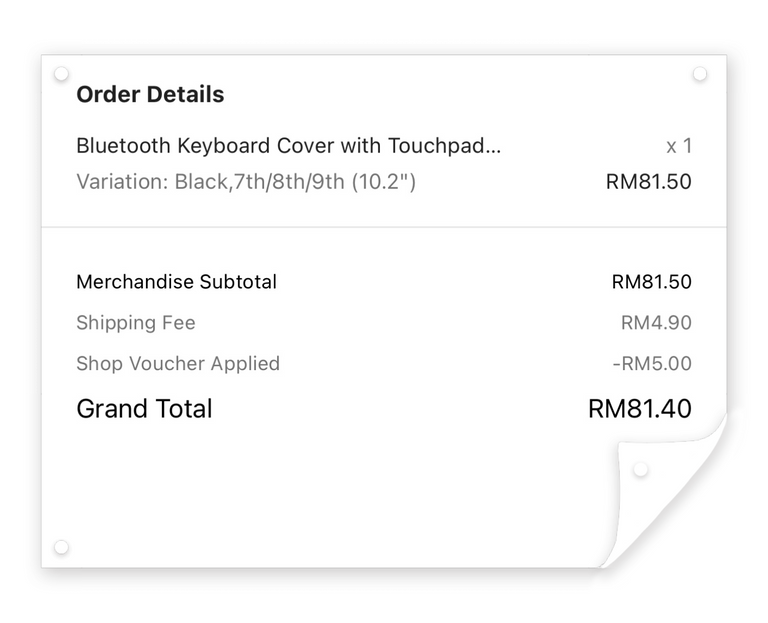Select the Shop Voucher Applied label
The image size is (768, 623).
[178, 364]
